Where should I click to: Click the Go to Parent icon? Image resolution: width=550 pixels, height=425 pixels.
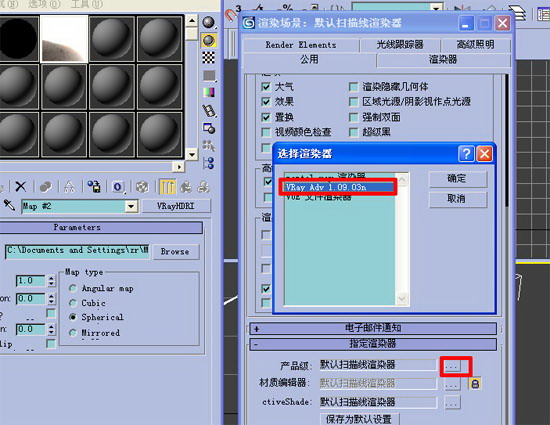click(186, 187)
